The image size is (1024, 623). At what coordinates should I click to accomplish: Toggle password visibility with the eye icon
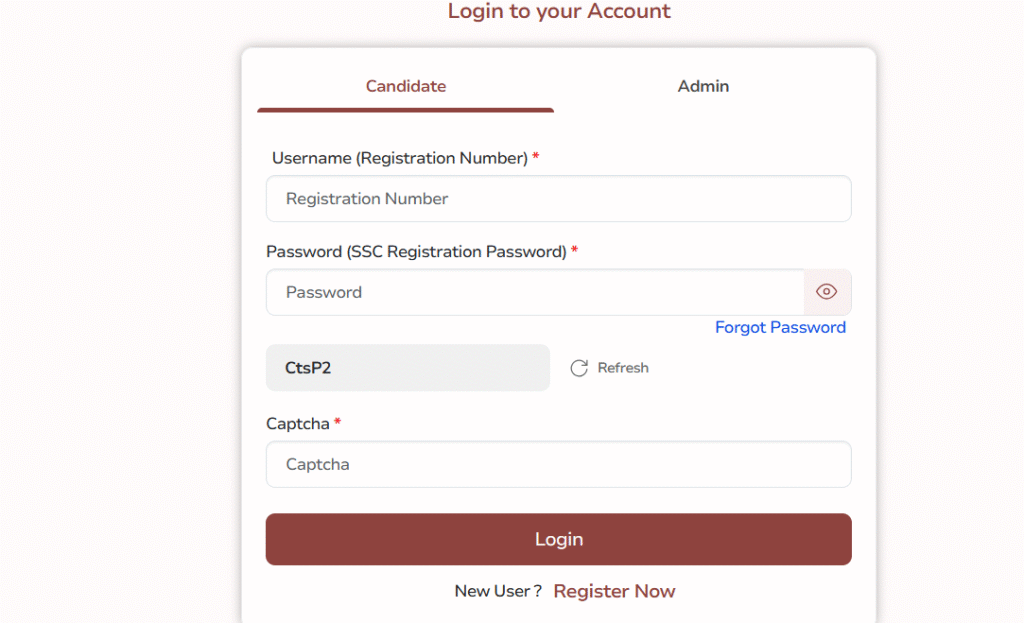(827, 292)
